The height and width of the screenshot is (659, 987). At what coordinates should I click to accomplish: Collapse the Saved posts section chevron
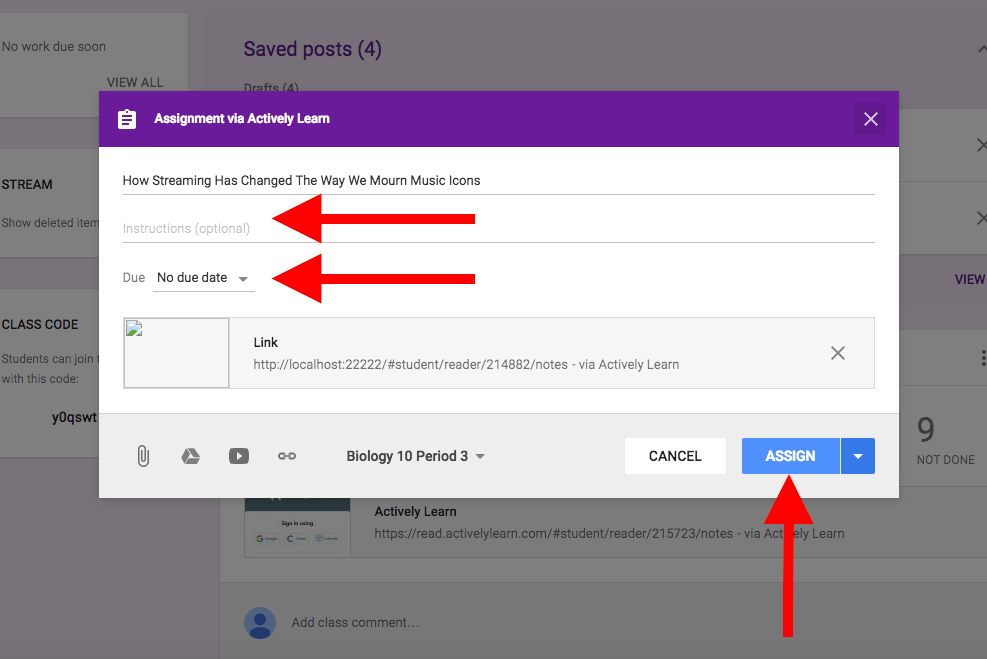(x=982, y=49)
